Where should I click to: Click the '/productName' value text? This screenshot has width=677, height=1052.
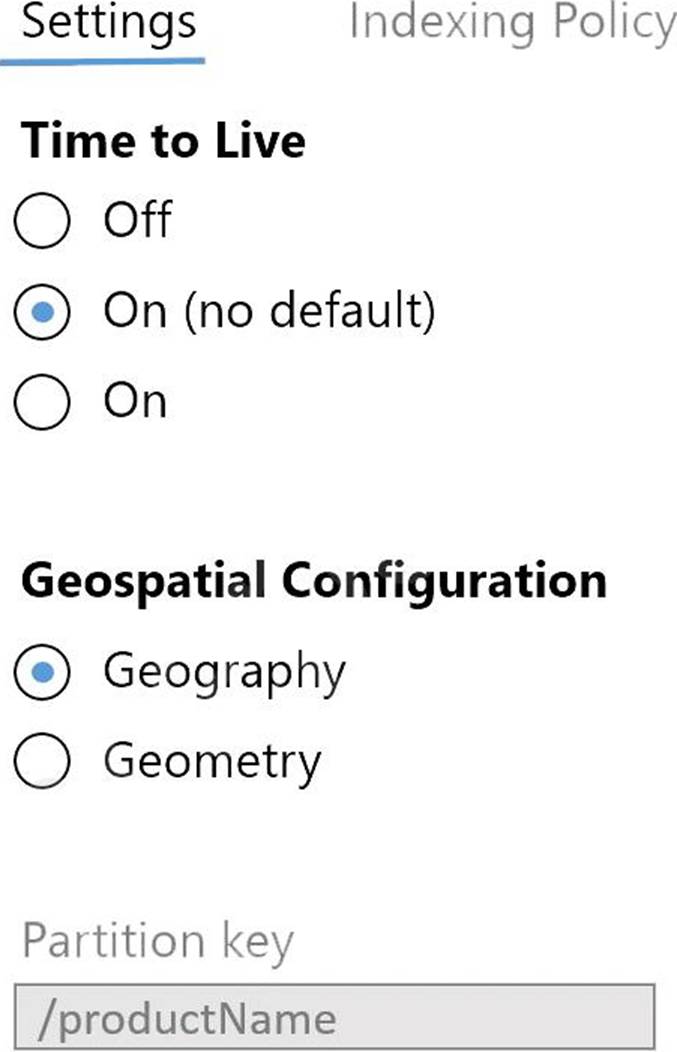pyautogui.click(x=187, y=1019)
